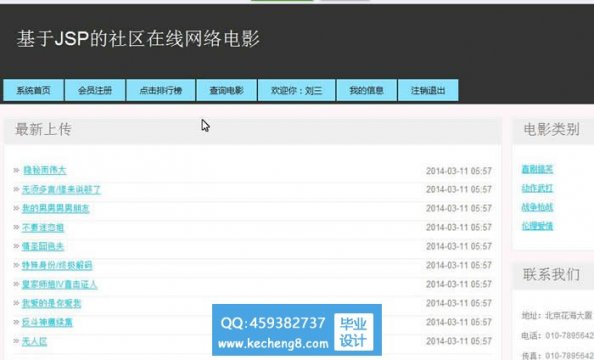Viewport: 594px width, 360px height.
Task: Open the first movie link 隐秘而伟大
Action: pos(45,170)
